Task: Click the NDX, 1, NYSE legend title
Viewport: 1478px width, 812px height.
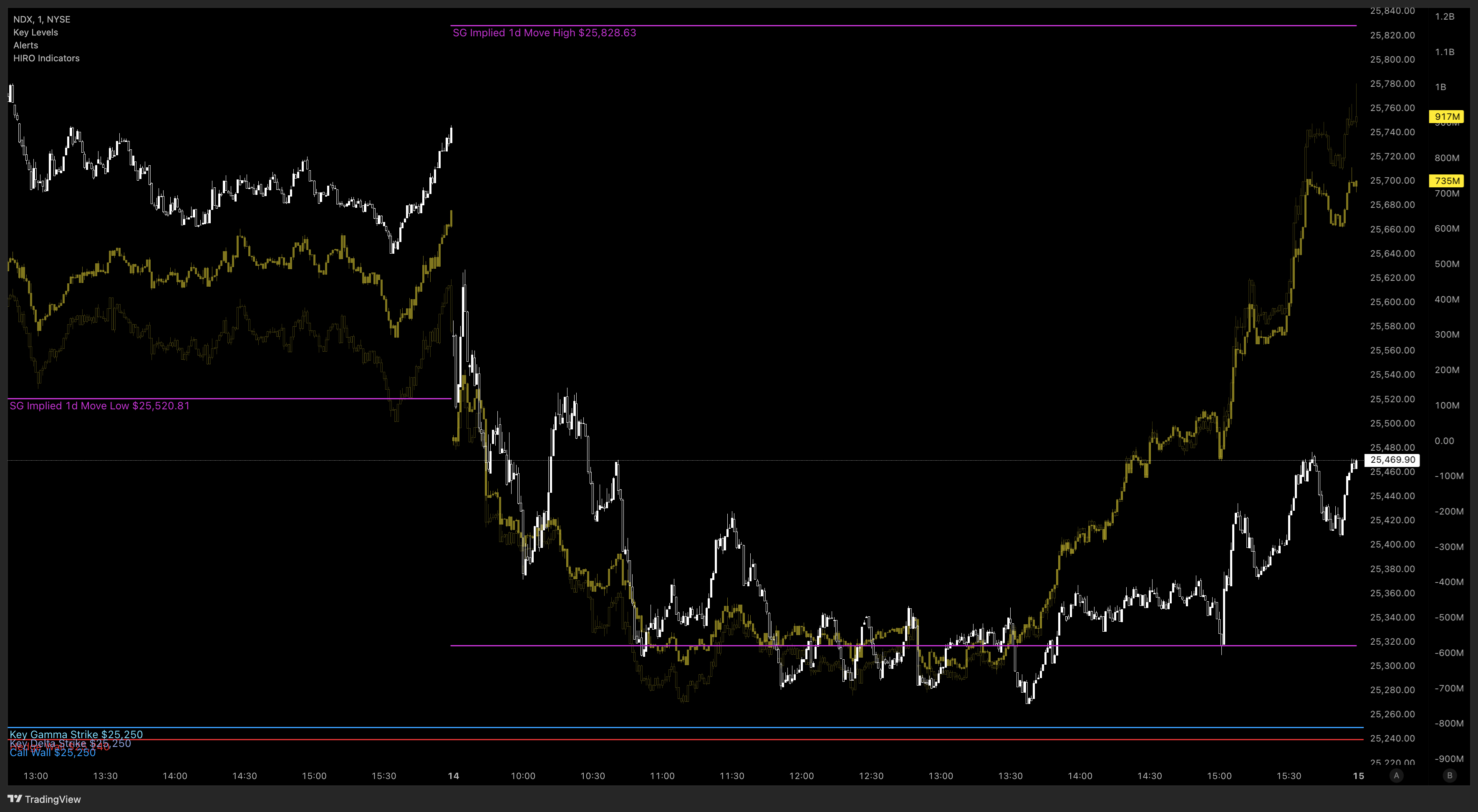Action: click(x=42, y=19)
